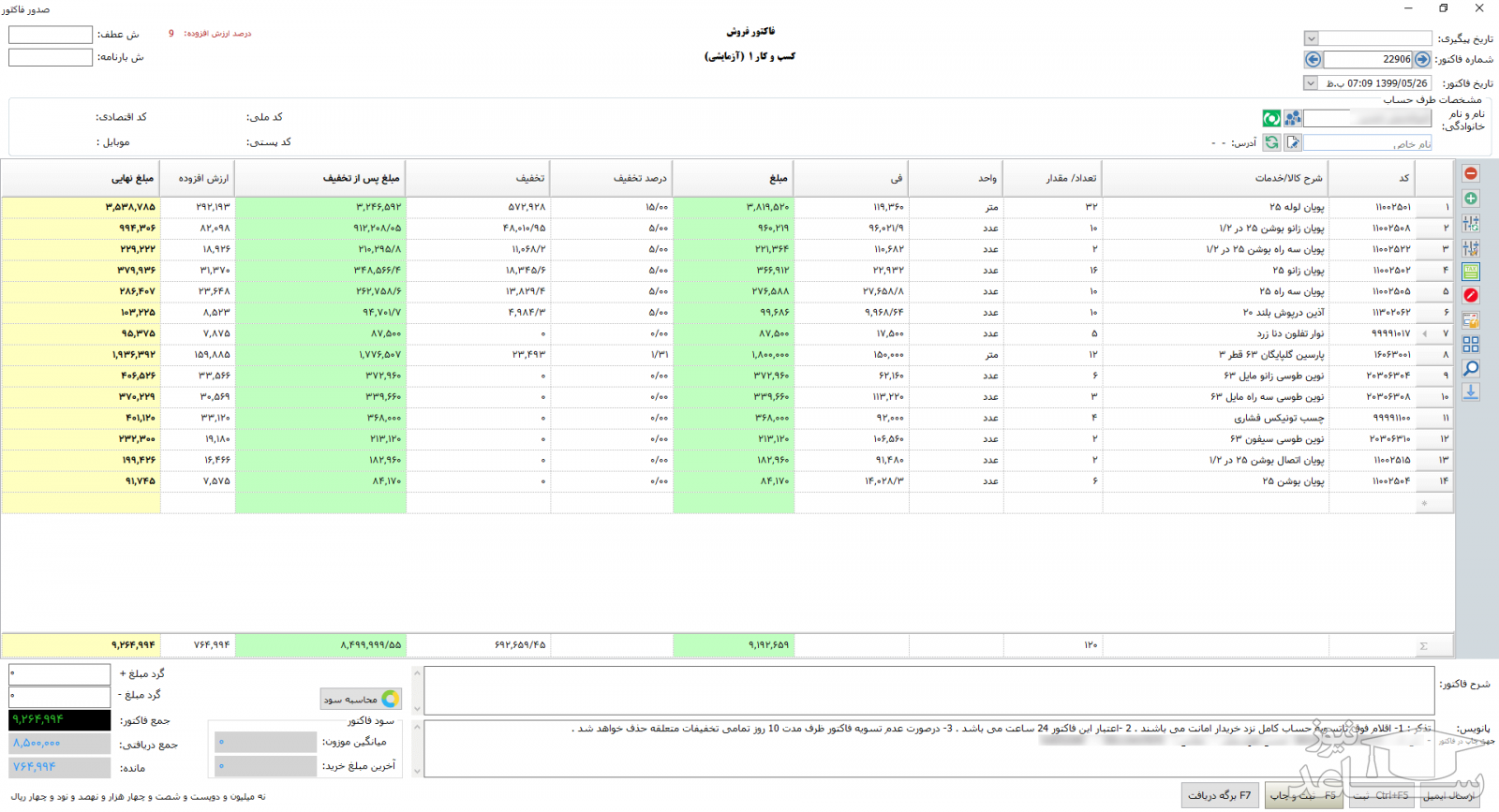Click the four-squares grid icon

1471,345
